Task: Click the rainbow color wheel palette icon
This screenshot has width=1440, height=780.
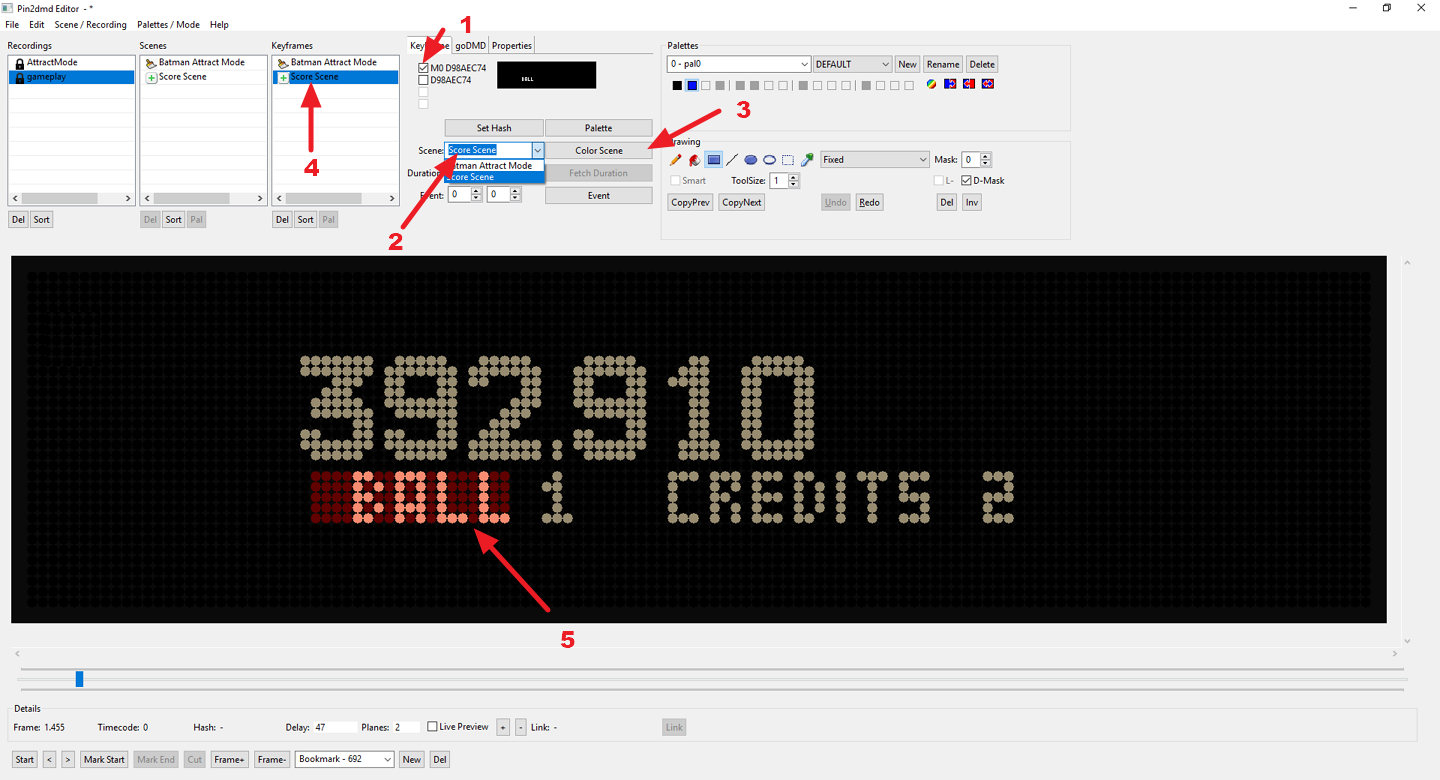Action: click(x=931, y=84)
